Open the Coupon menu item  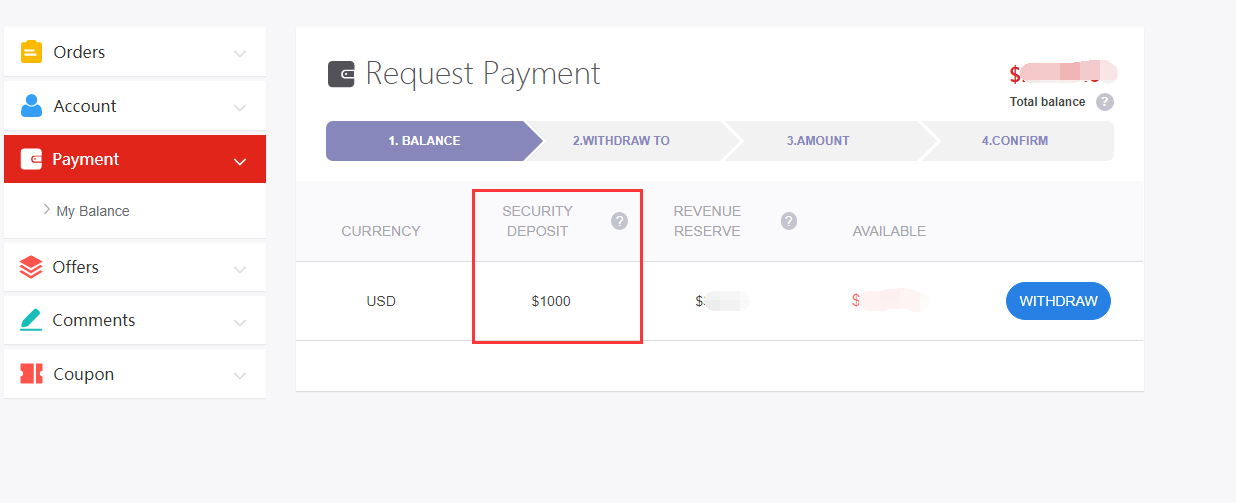tap(83, 374)
